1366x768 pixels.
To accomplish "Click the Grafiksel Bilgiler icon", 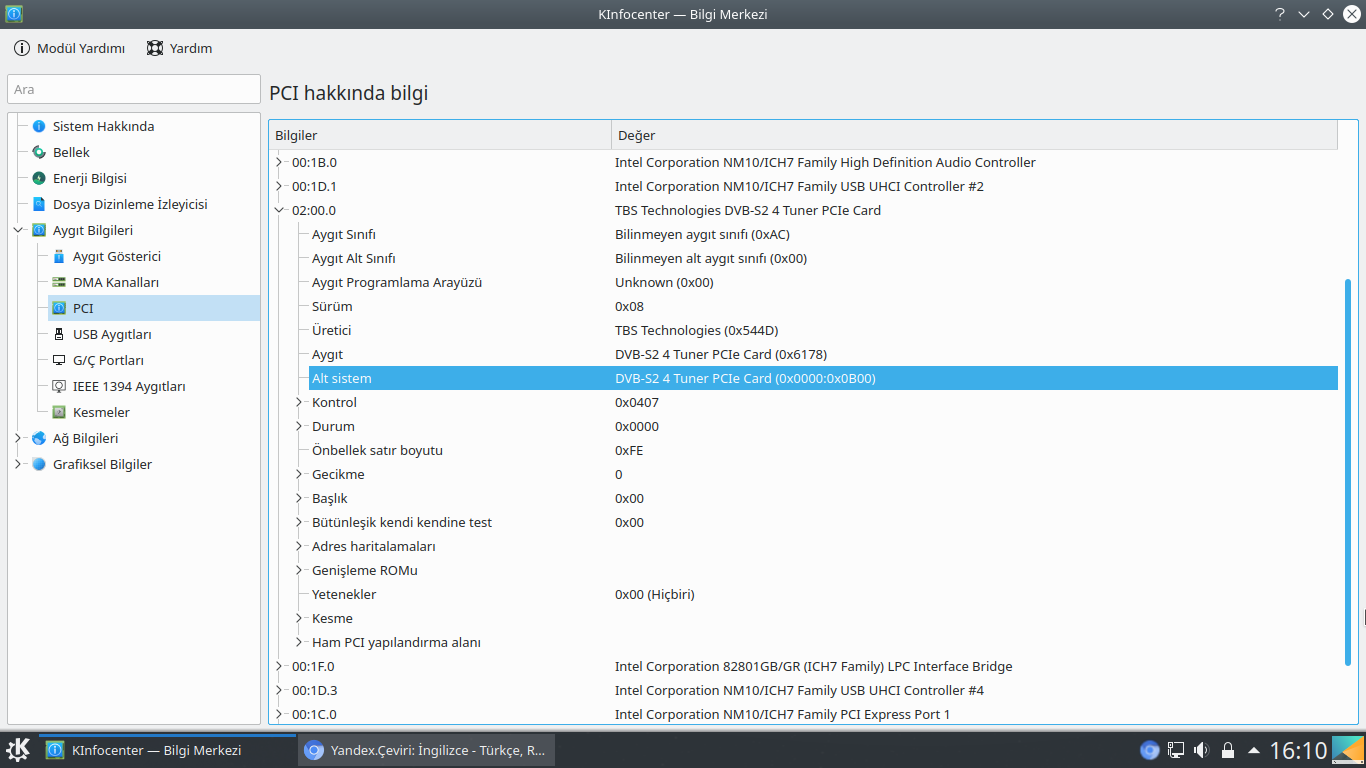I will (x=39, y=464).
